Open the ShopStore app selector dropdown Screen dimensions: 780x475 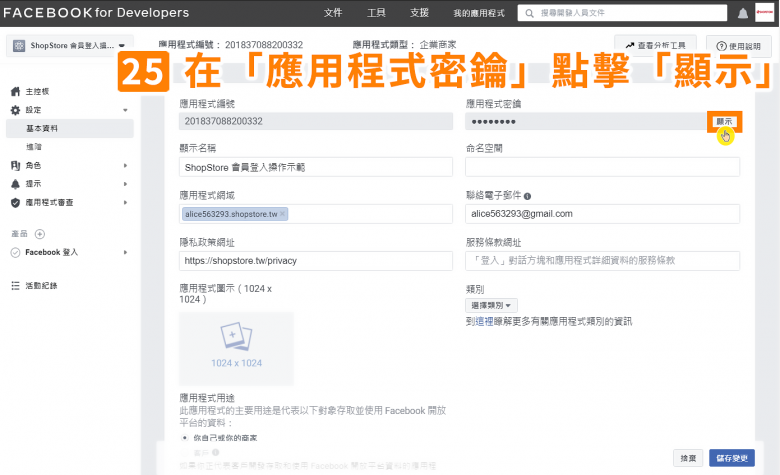click(x=70, y=46)
